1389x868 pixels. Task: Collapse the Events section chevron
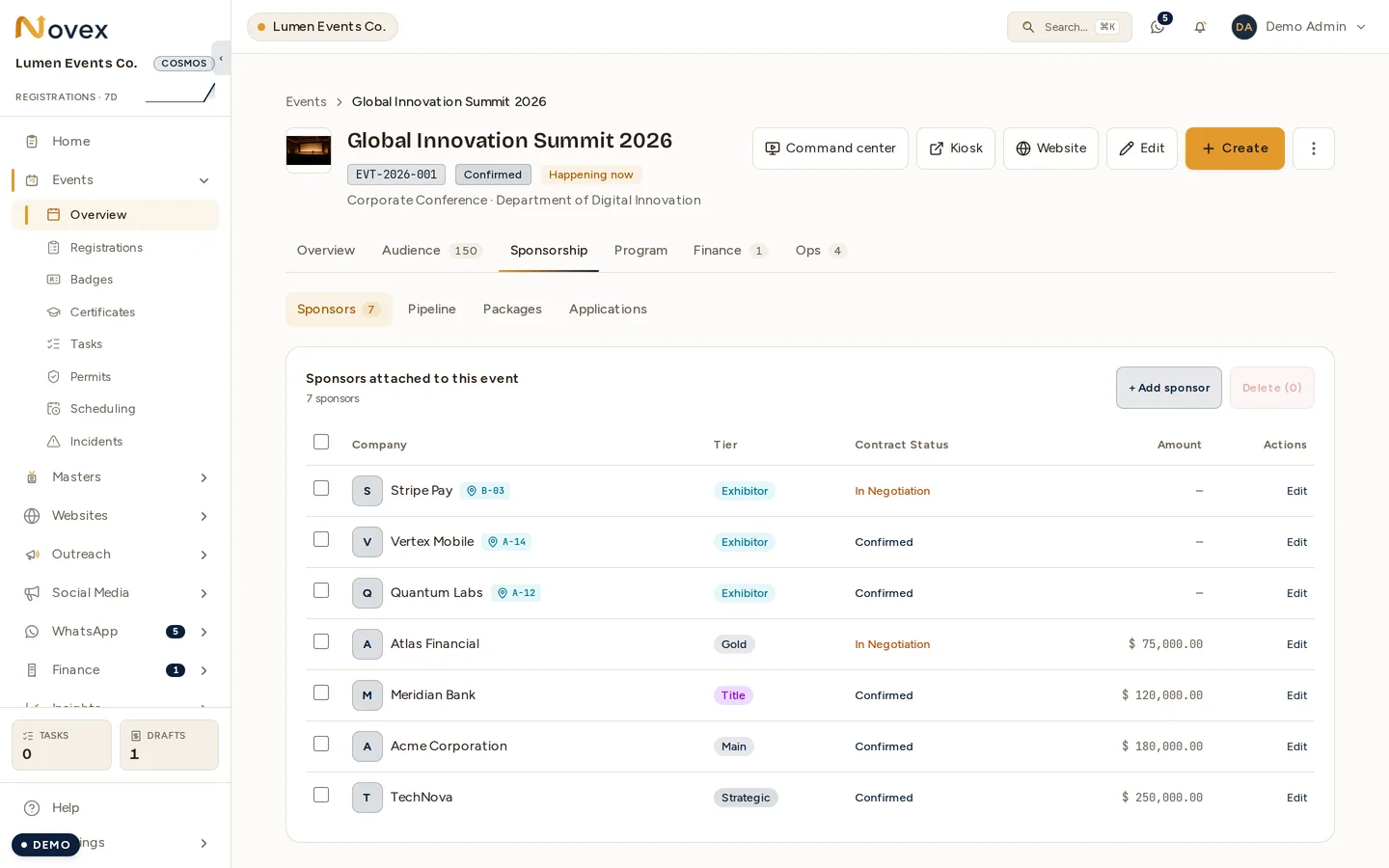(204, 180)
